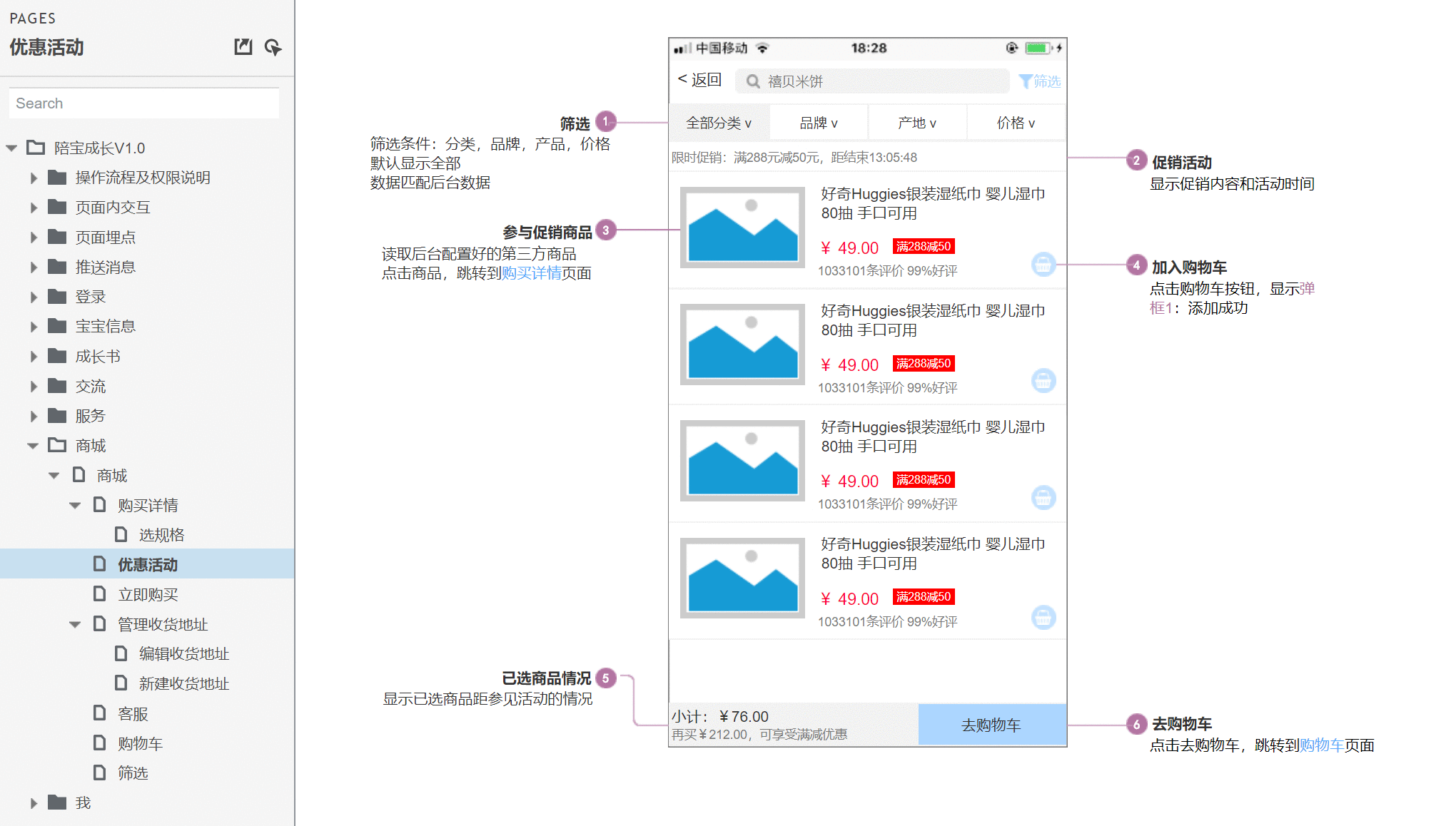Expand the 推送消息 folder
This screenshot has height=826, width=1456.
click(34, 267)
